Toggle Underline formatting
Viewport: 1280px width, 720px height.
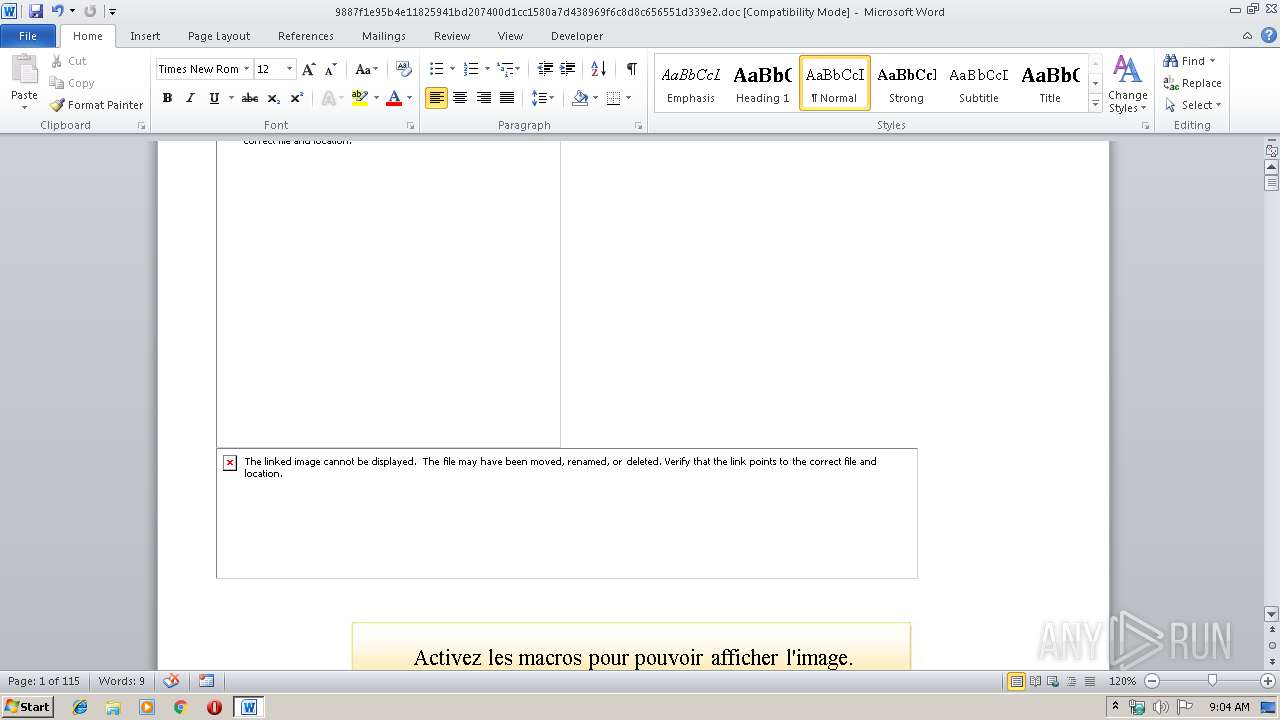coord(214,98)
